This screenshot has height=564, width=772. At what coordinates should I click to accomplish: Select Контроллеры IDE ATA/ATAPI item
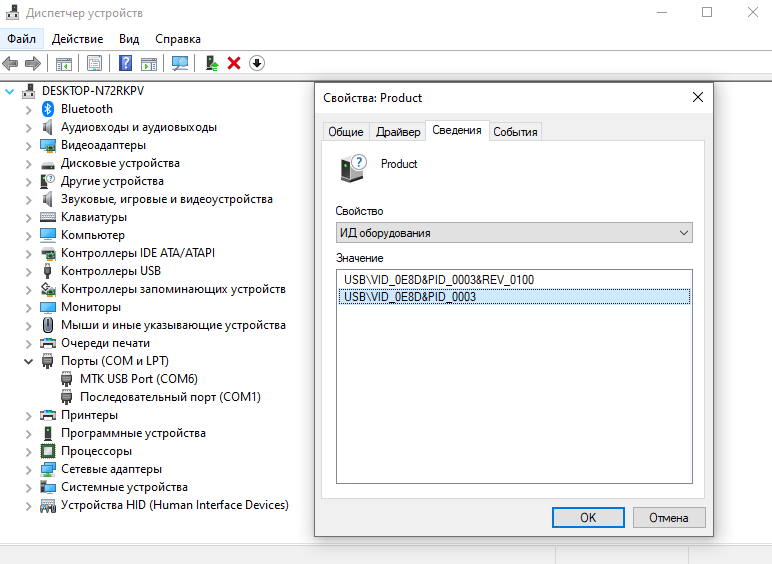[138, 253]
